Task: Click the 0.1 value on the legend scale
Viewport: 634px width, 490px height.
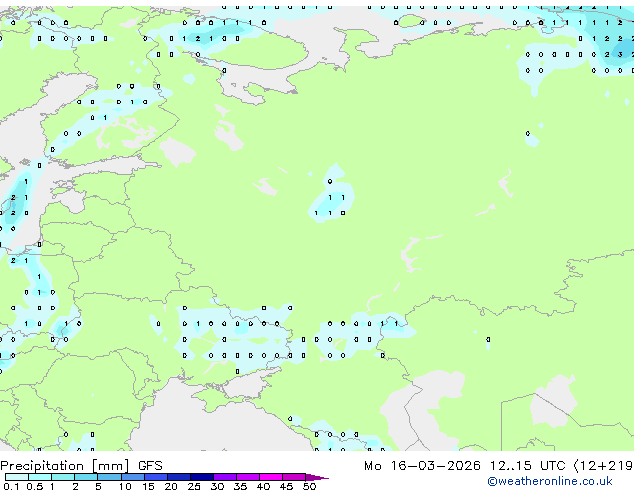Action: coord(9,487)
